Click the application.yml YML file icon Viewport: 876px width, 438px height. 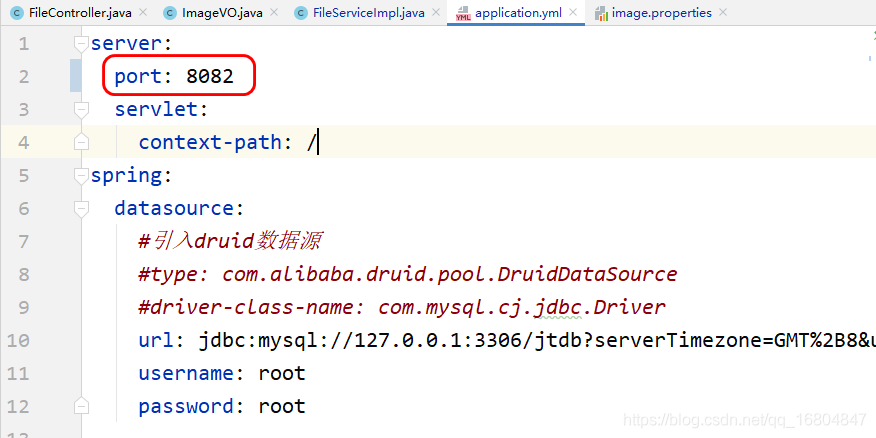463,13
